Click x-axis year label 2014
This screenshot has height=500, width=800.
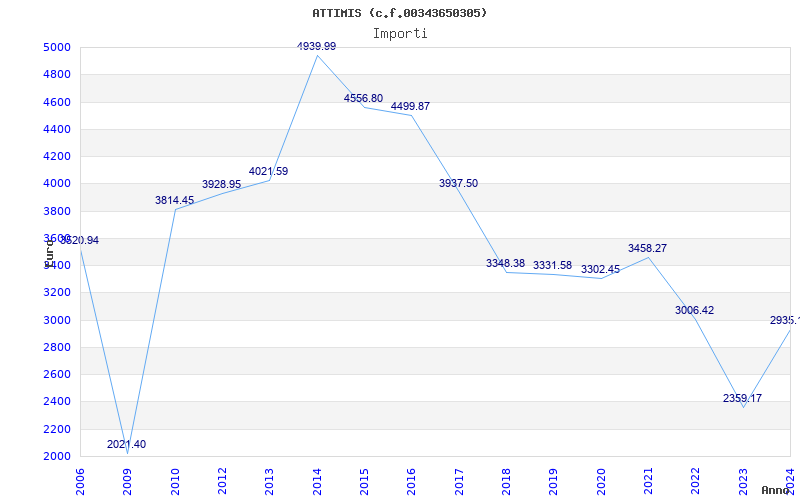coord(317,482)
